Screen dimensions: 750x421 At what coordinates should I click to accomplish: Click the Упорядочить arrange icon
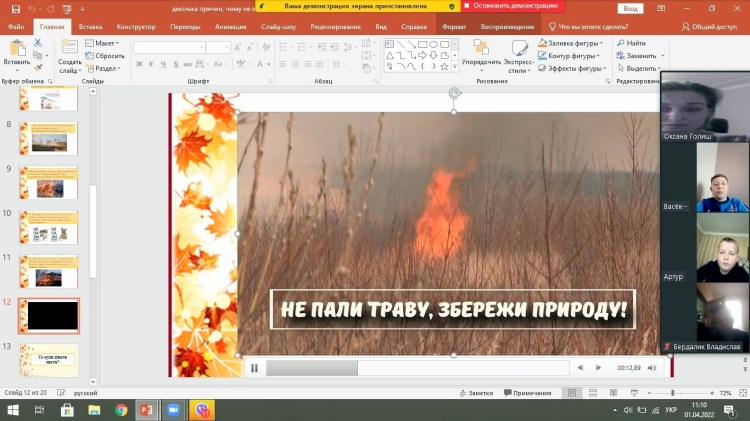click(481, 49)
